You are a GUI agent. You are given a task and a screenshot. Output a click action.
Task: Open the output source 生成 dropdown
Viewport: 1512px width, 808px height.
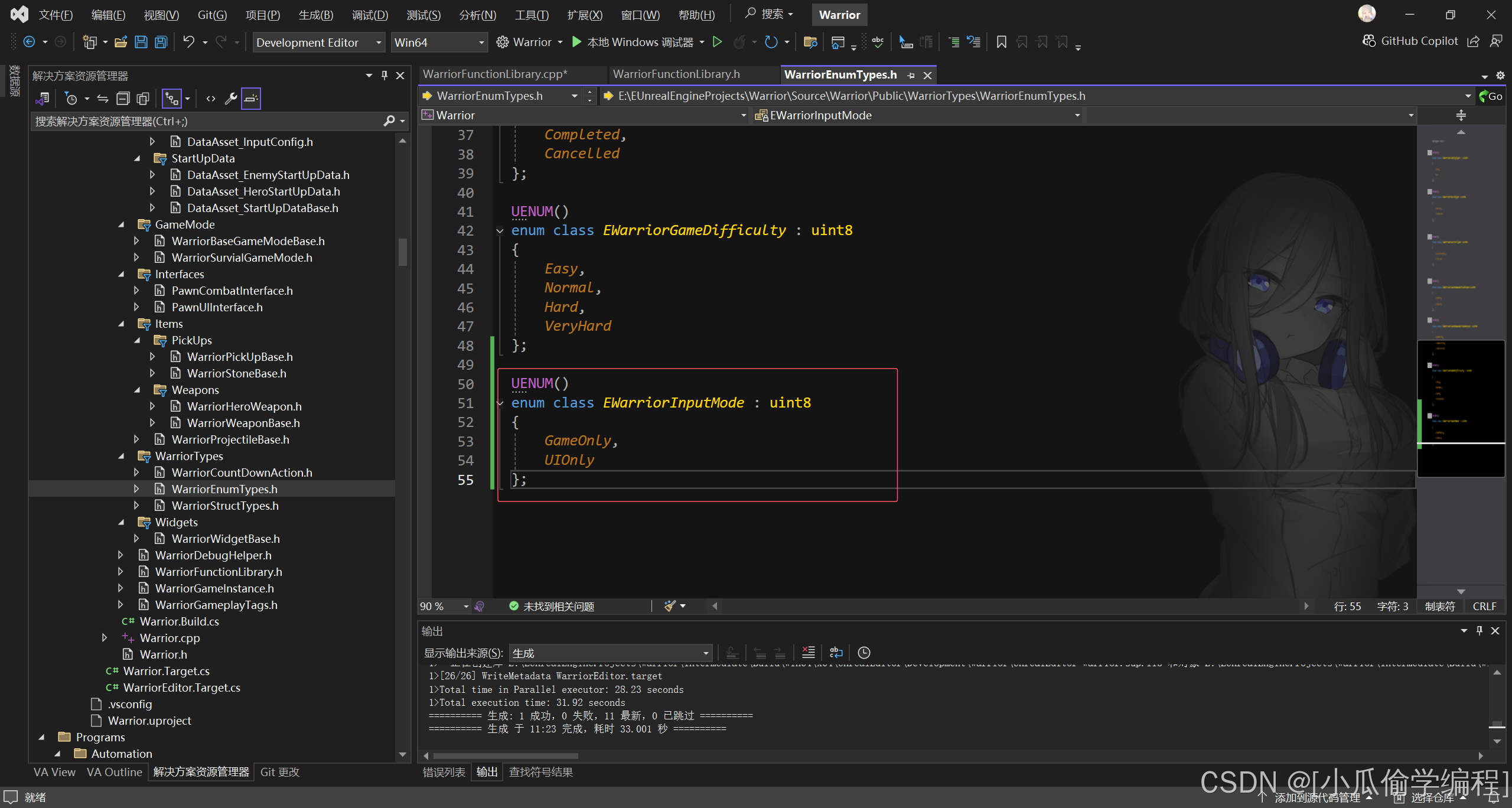[x=610, y=653]
